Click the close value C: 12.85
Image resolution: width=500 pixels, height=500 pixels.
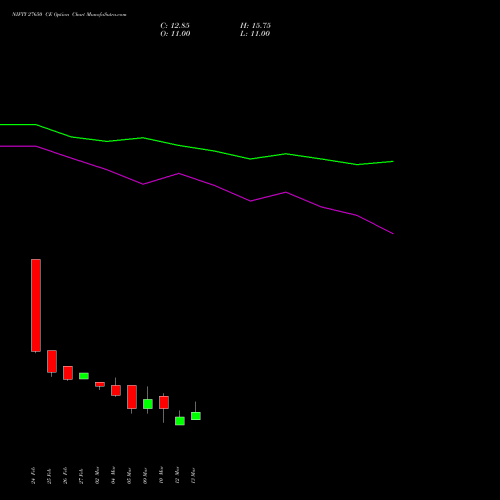(175, 26)
